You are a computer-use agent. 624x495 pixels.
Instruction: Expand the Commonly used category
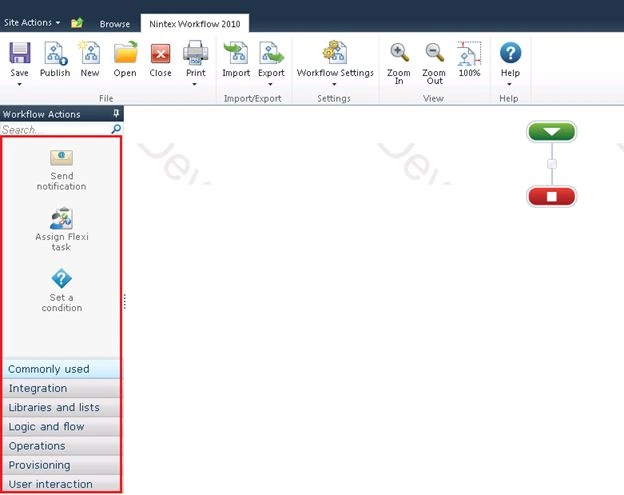[x=61, y=369]
